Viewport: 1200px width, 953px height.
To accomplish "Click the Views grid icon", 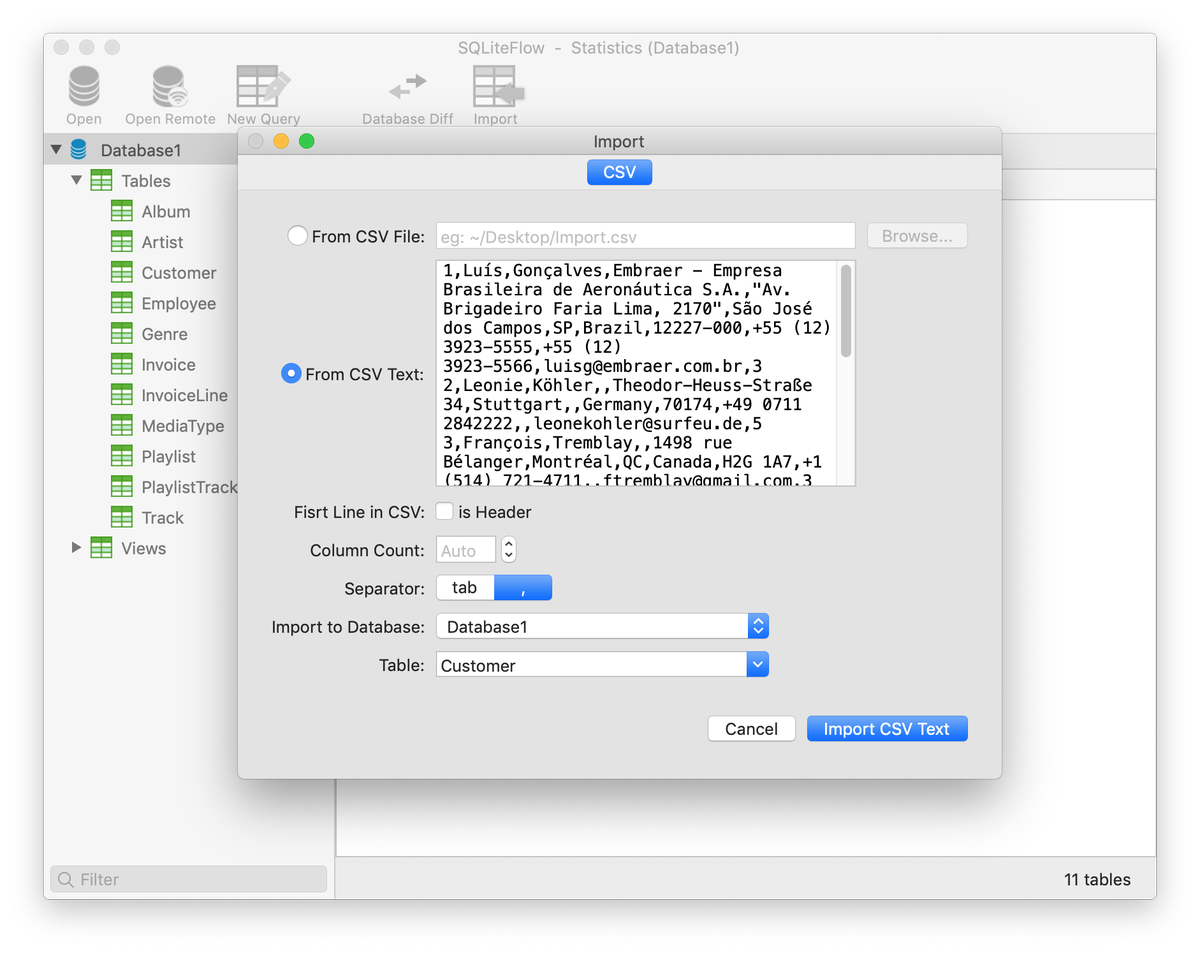I will (101, 548).
